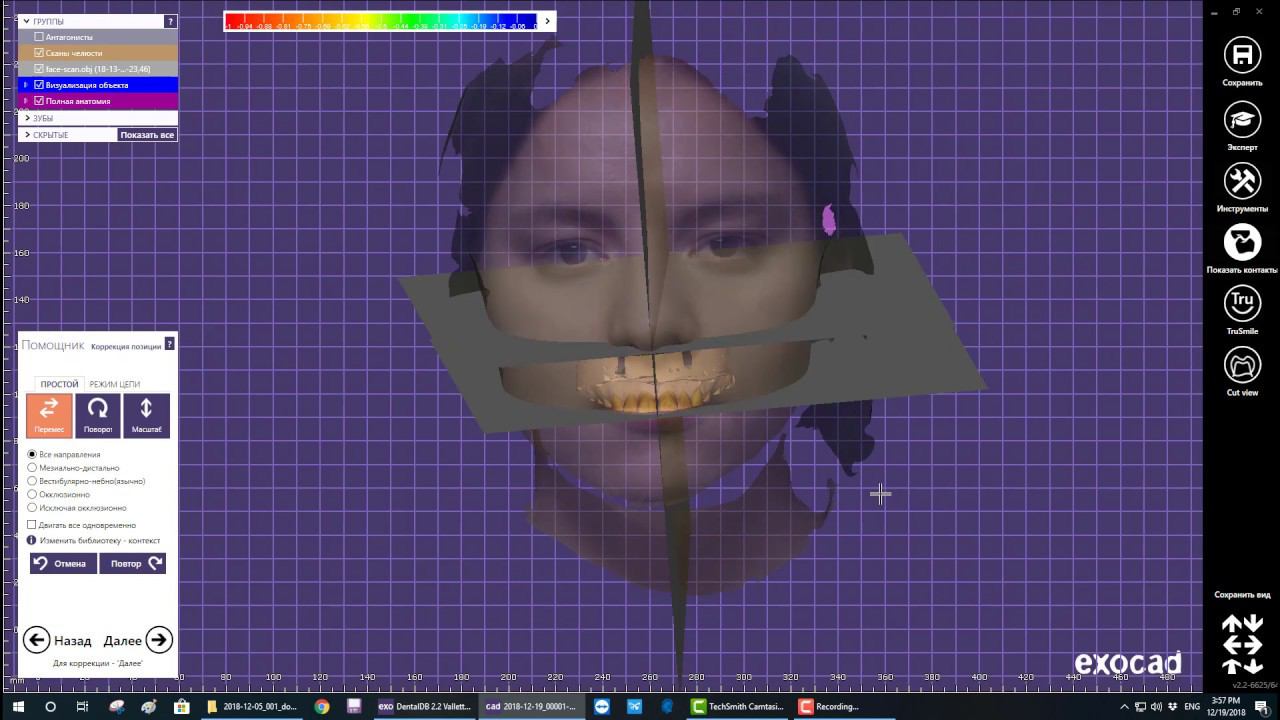Open TeamViewer from the taskbar
The width and height of the screenshot is (1280, 720).
click(x=602, y=706)
